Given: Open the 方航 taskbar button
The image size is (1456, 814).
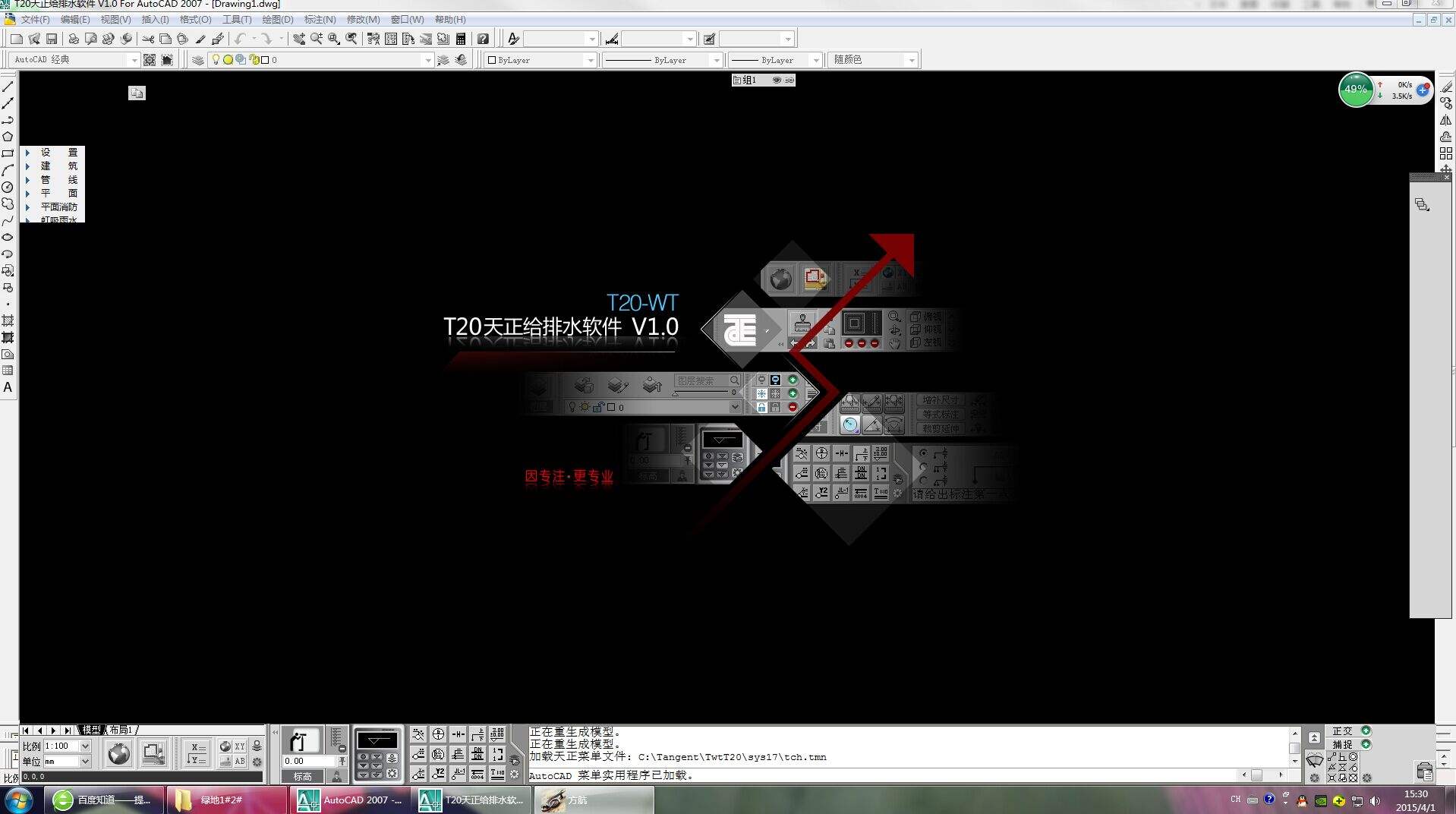Looking at the screenshot, I should [594, 800].
